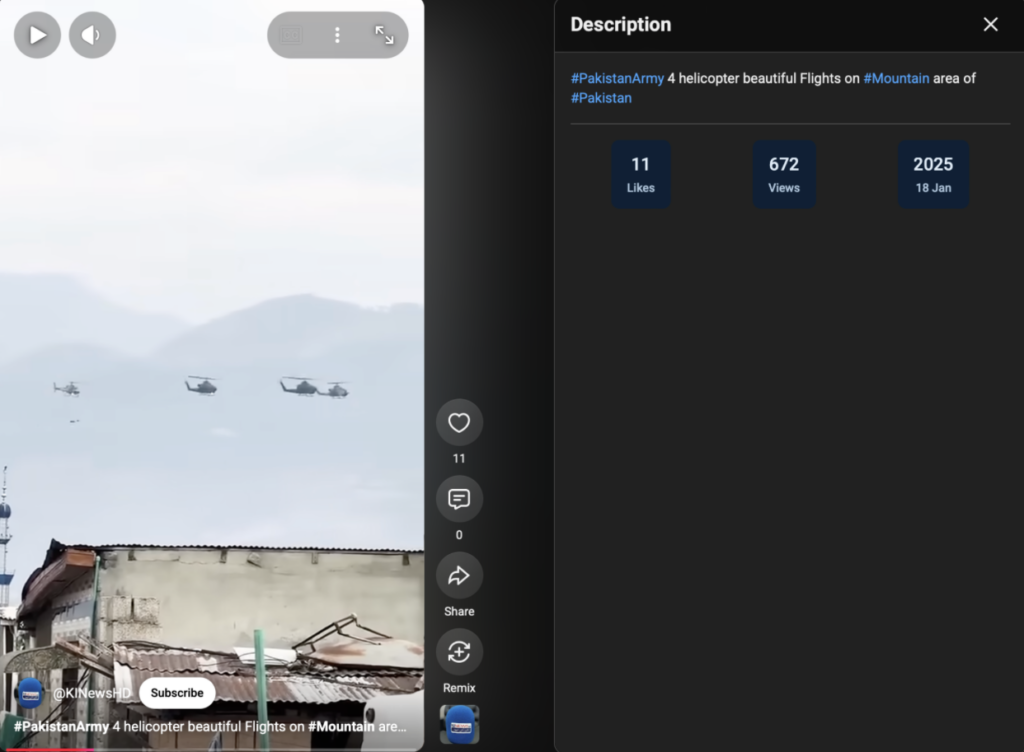Open the @KINewsHD channel name
This screenshot has width=1024, height=752.
coord(91,693)
